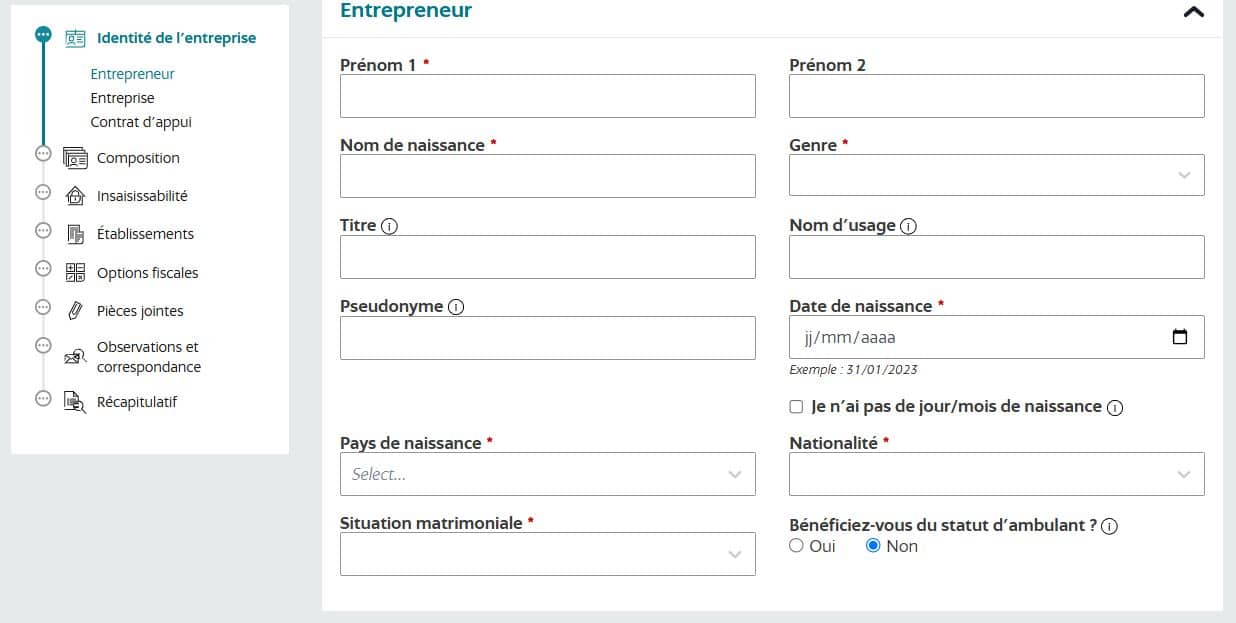Viewport: 1236px width, 623px height.
Task: Go to the Entreprise section in sidebar
Action: tap(122, 97)
